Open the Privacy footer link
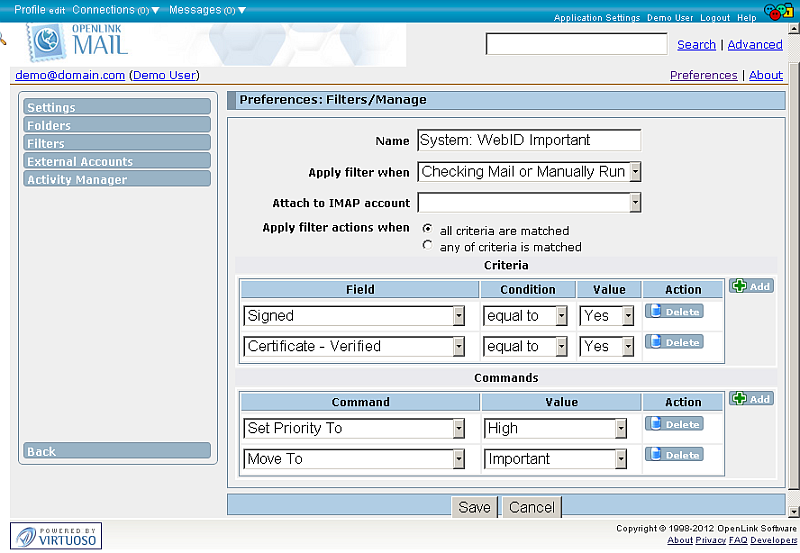This screenshot has height=553, width=800. tap(710, 540)
